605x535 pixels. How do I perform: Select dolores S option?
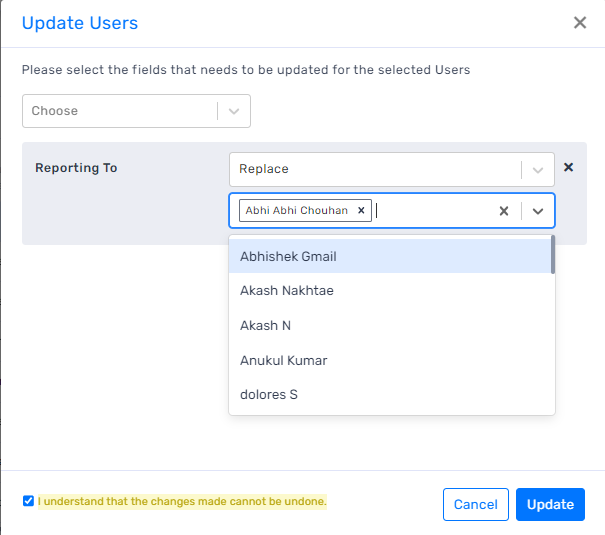click(x=390, y=394)
